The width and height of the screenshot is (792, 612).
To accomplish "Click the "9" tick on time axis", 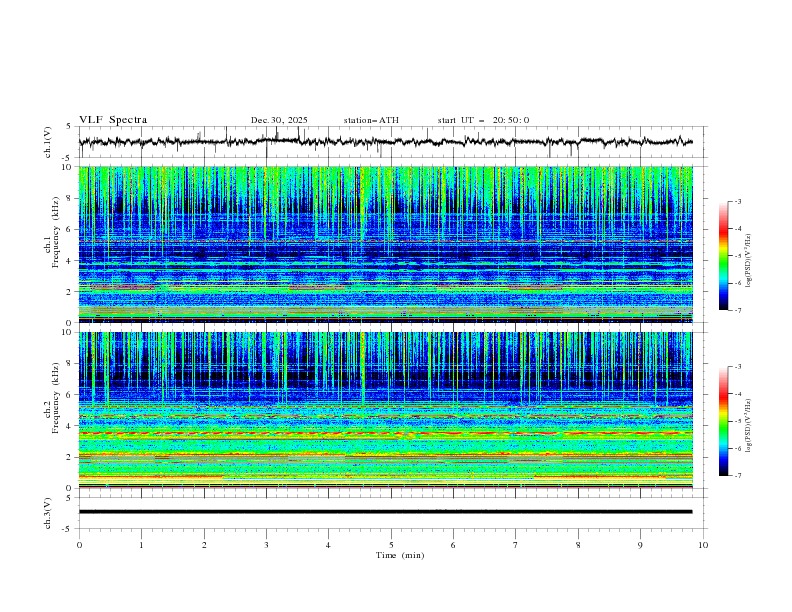I will point(640,545).
